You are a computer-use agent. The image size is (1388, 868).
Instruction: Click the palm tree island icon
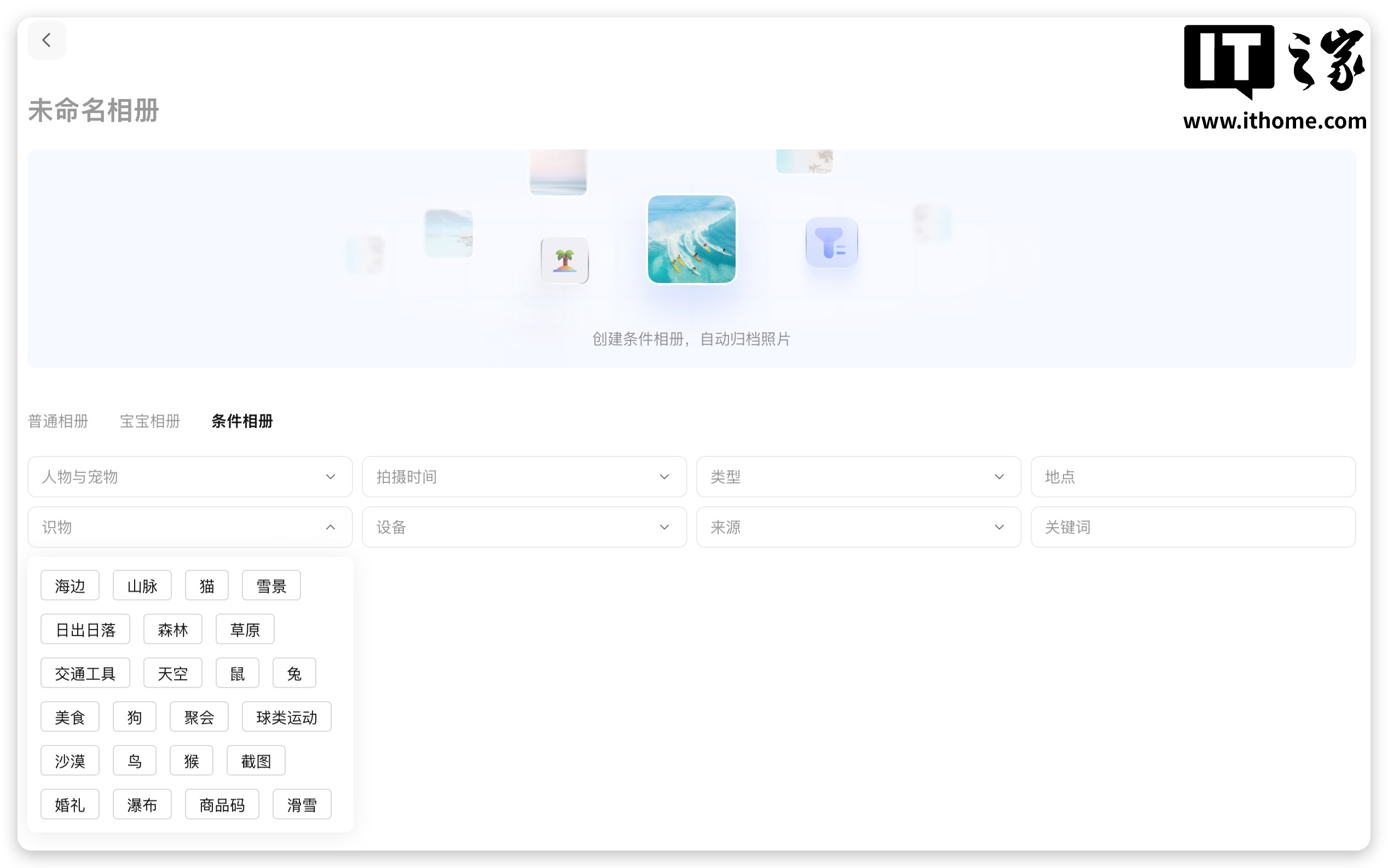tap(565, 260)
